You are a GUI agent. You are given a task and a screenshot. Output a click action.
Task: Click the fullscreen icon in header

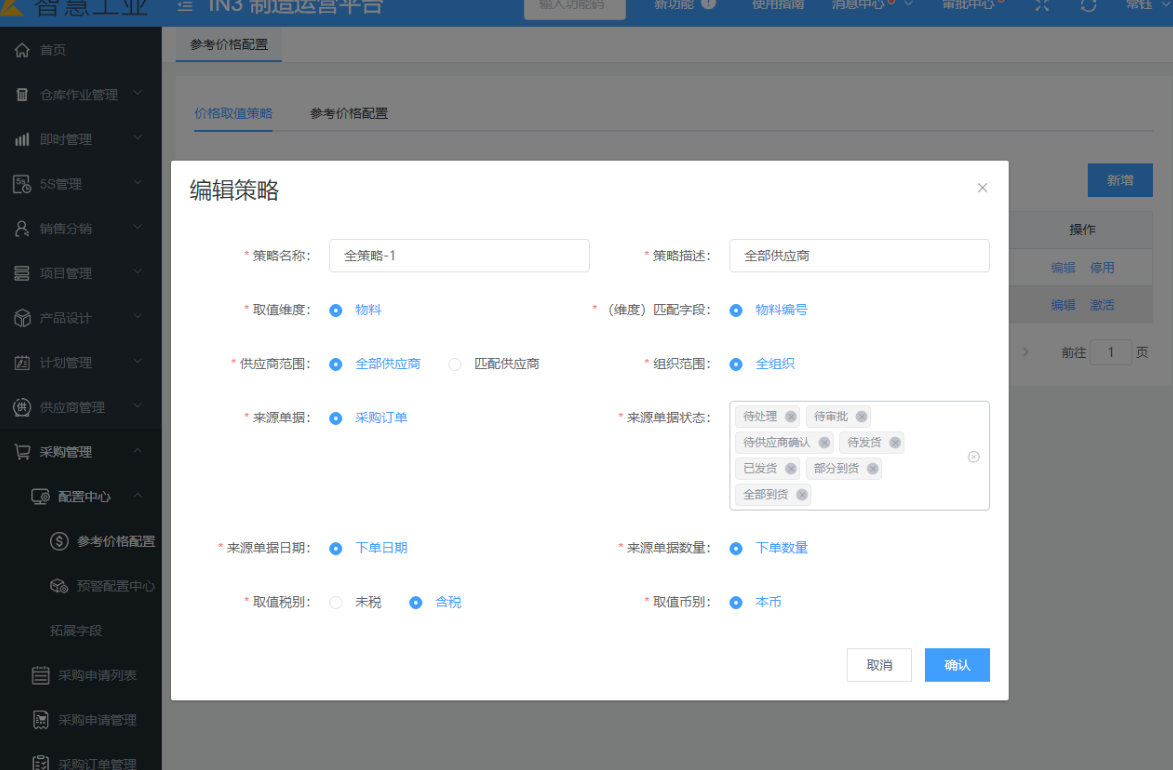pyautogui.click(x=1041, y=5)
